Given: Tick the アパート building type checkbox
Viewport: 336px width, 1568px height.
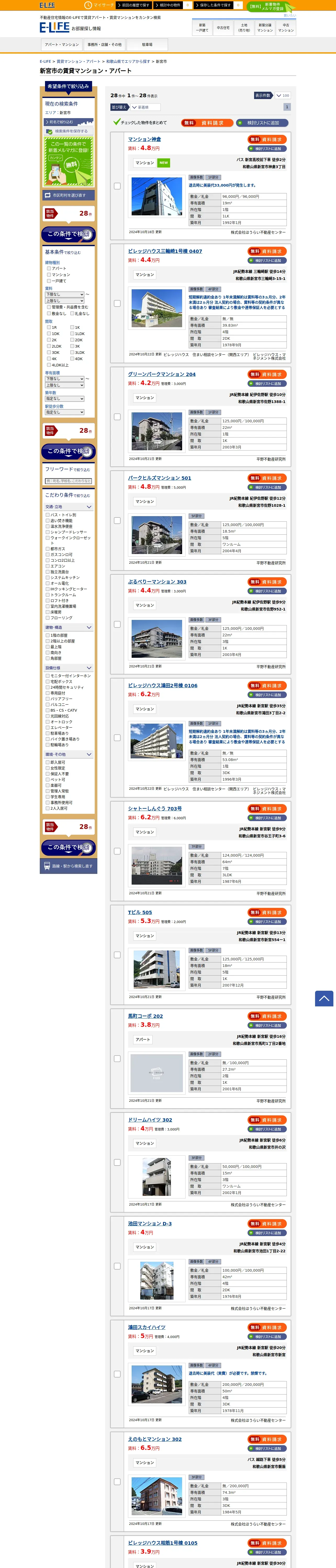Looking at the screenshot, I should tap(49, 268).
